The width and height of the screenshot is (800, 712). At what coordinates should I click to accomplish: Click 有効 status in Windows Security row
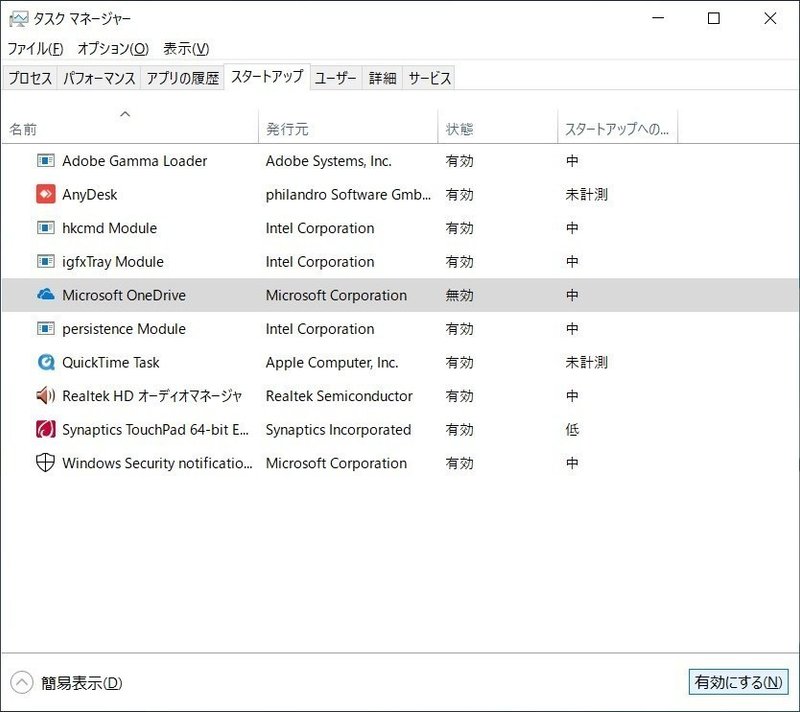click(x=459, y=463)
